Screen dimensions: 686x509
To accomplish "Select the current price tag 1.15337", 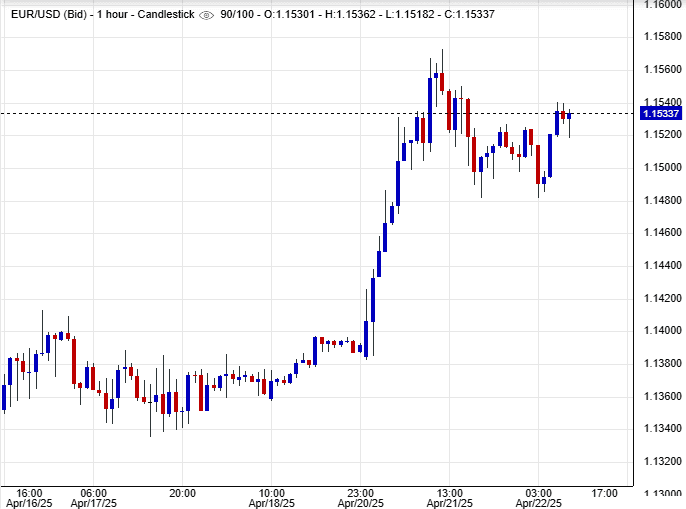I will (x=661, y=114).
